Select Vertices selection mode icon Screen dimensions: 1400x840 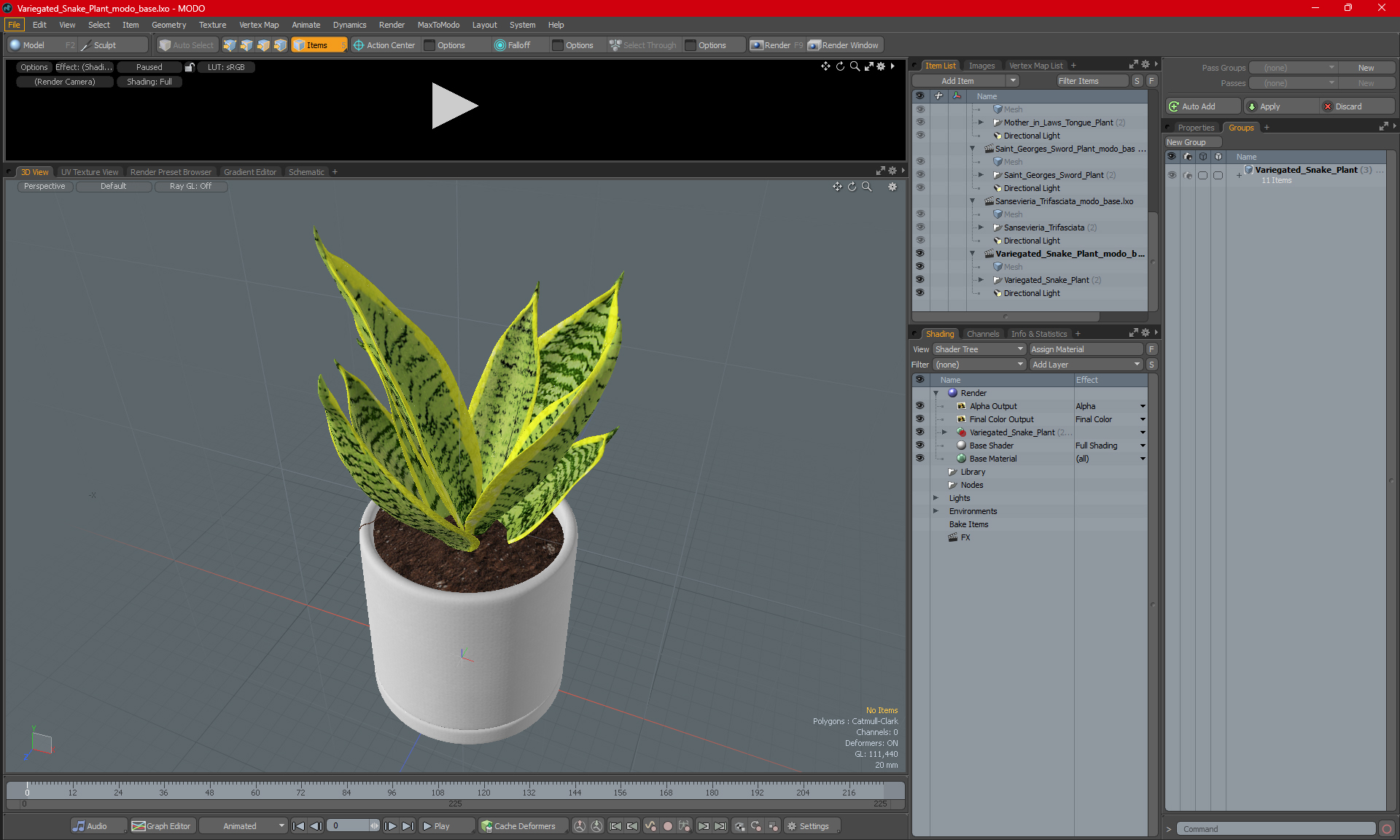tap(230, 45)
